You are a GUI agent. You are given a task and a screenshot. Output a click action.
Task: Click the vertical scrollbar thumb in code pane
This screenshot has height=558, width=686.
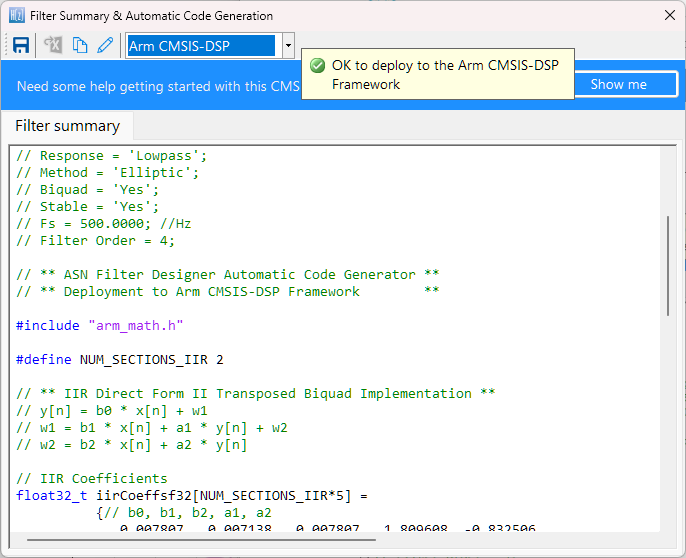pos(668,265)
